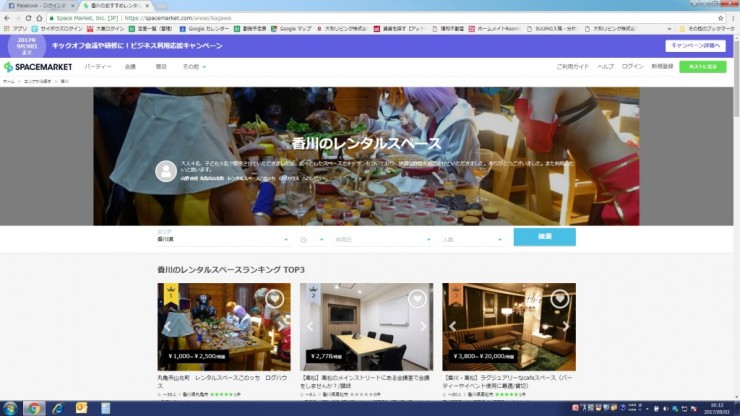Favorite the rank 2 meeting room space
The image size is (740, 416).
(417, 298)
